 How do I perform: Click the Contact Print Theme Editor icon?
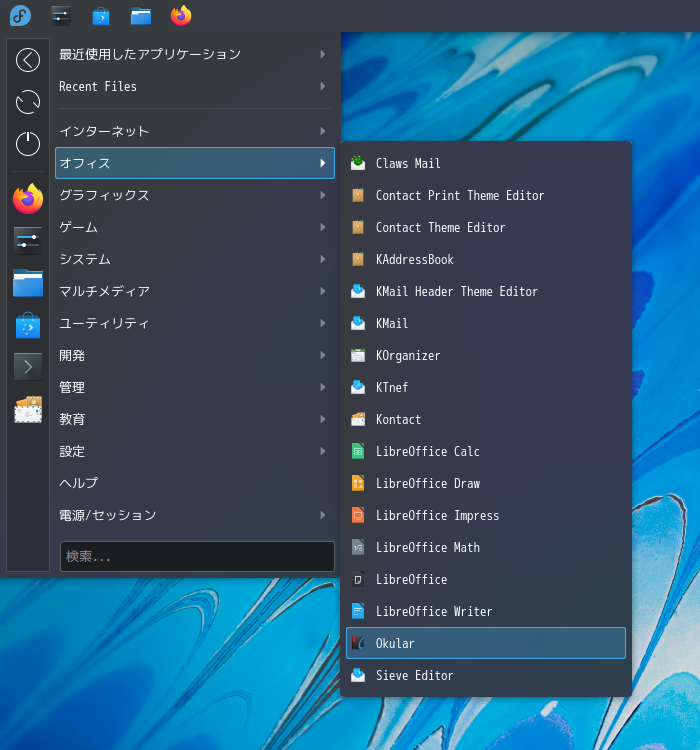(358, 195)
